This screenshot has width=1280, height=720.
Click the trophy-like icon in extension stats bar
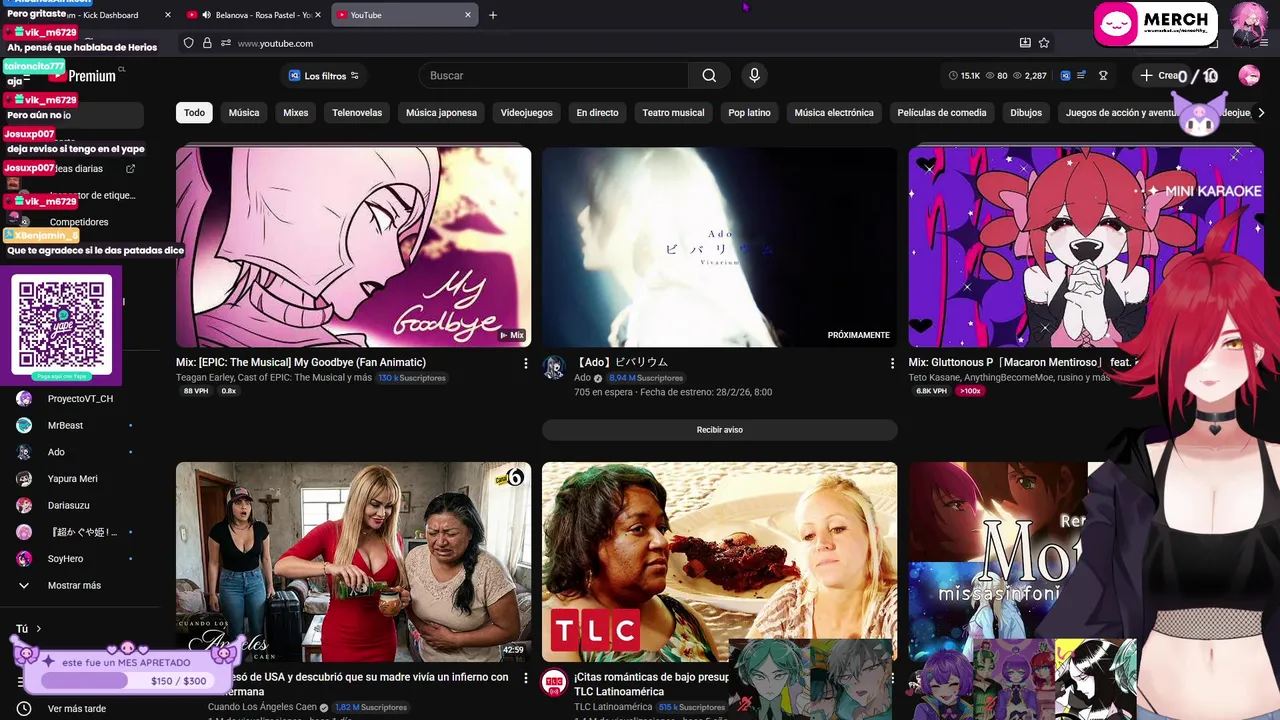coord(1103,76)
